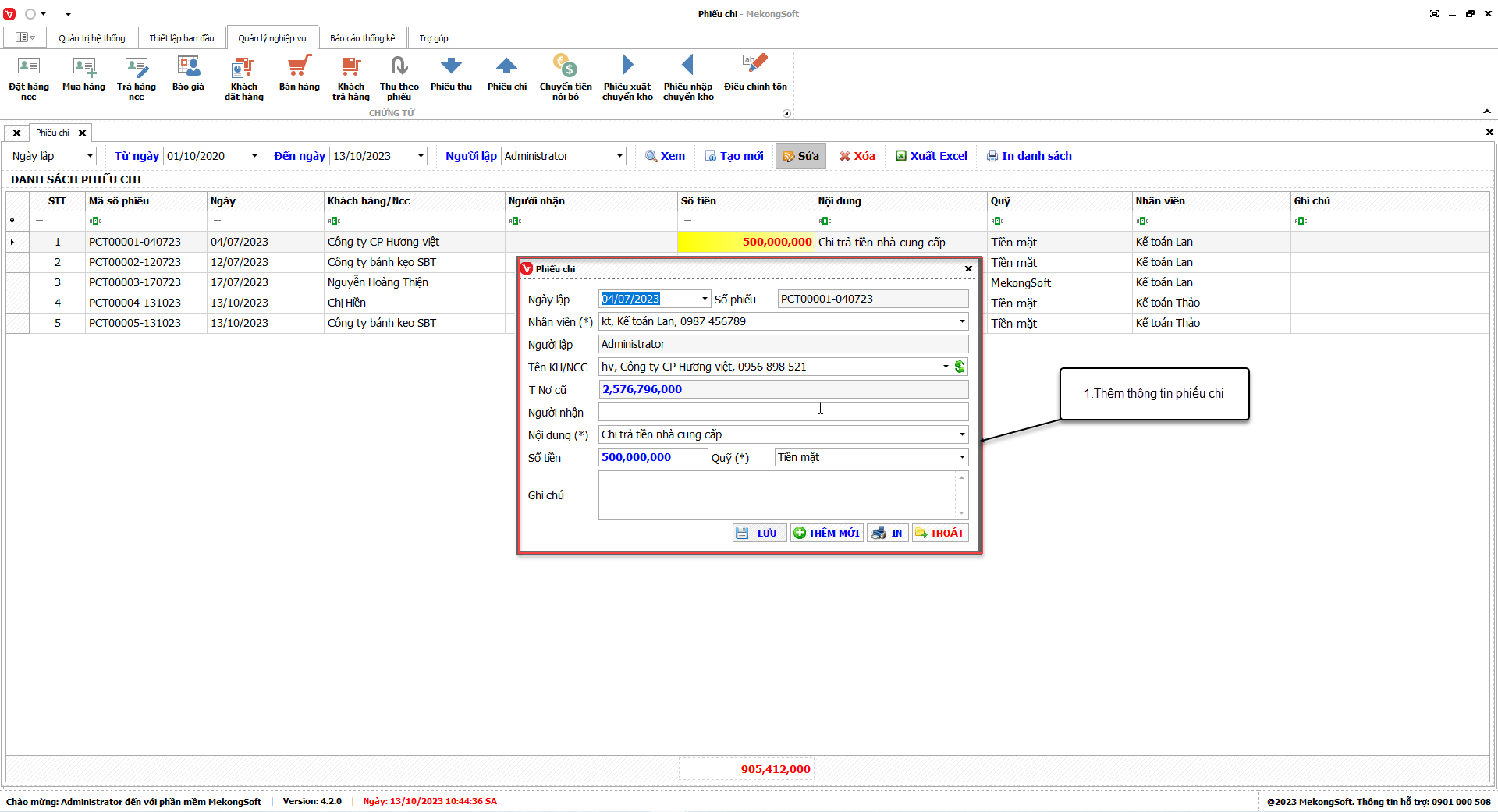Click Xuất Excel in the toolbar
The height and width of the screenshot is (812, 1498).
(931, 156)
